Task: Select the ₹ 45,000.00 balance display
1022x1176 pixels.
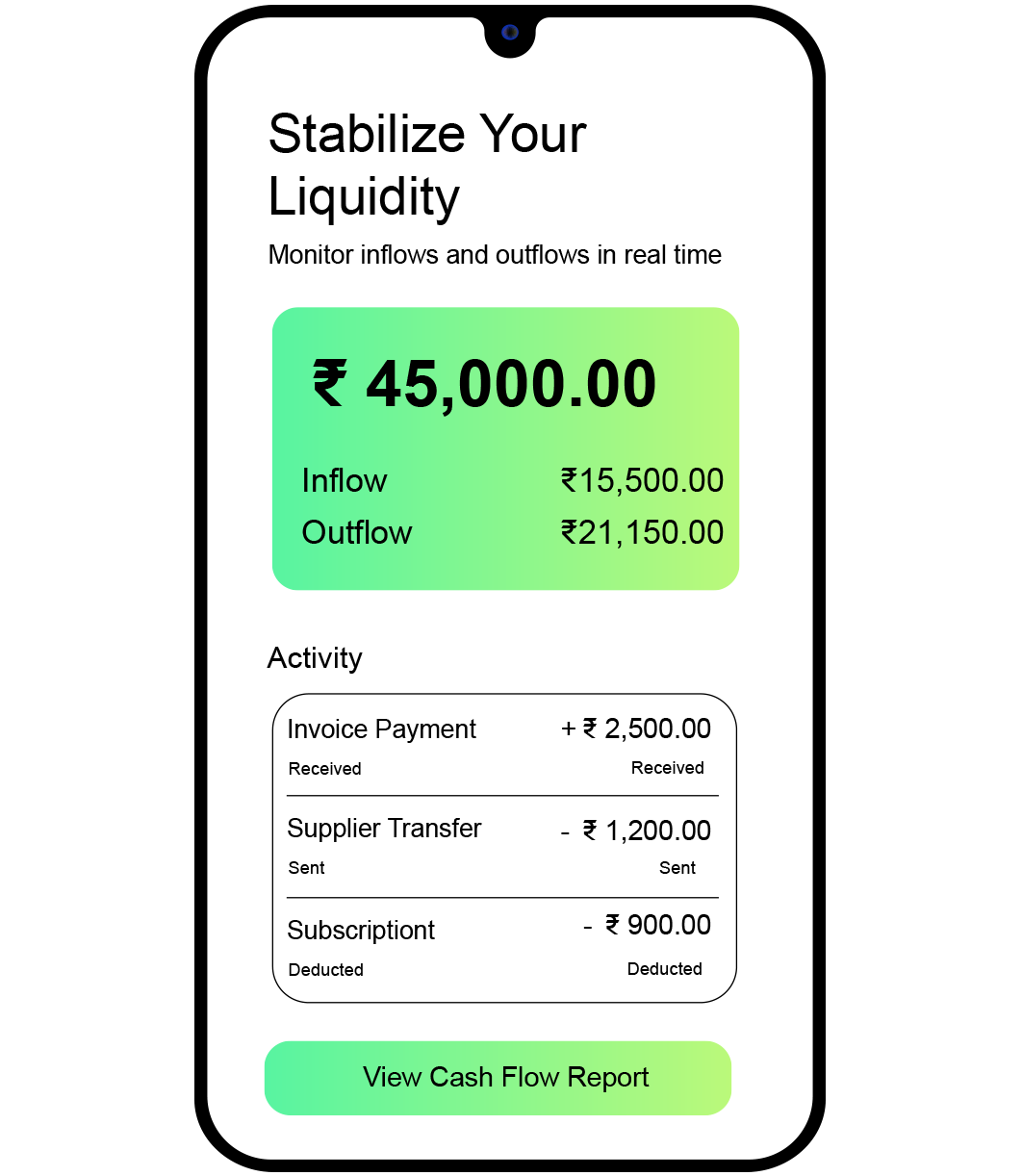Action: [x=485, y=383]
